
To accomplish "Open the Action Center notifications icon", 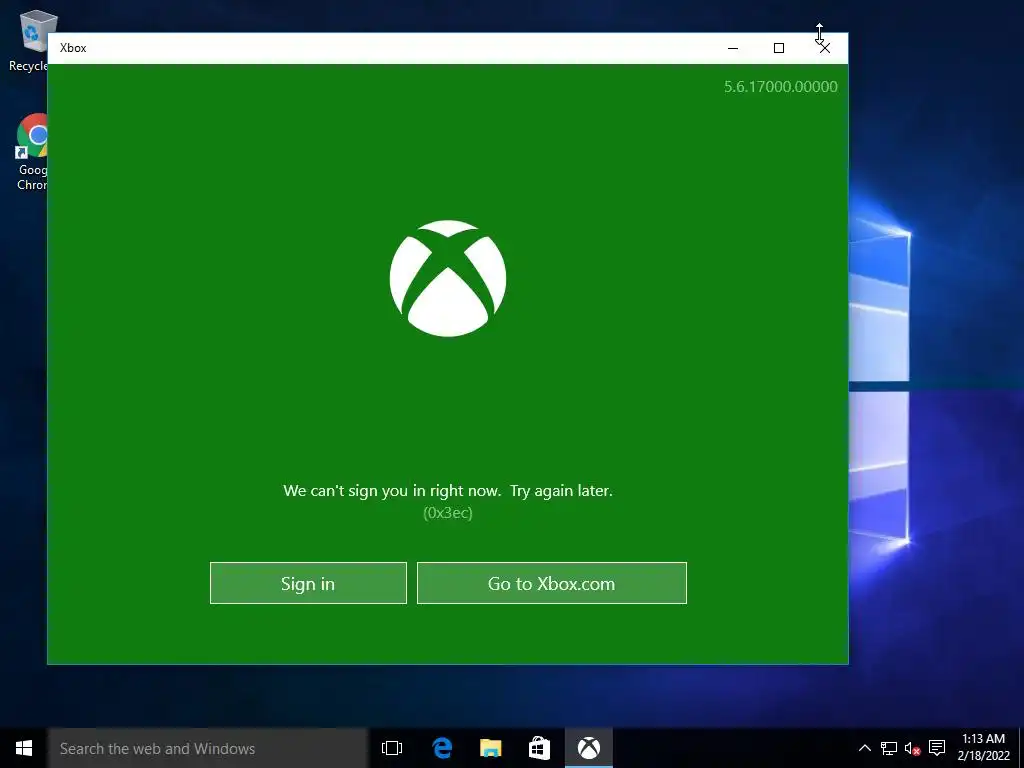I will 937,748.
